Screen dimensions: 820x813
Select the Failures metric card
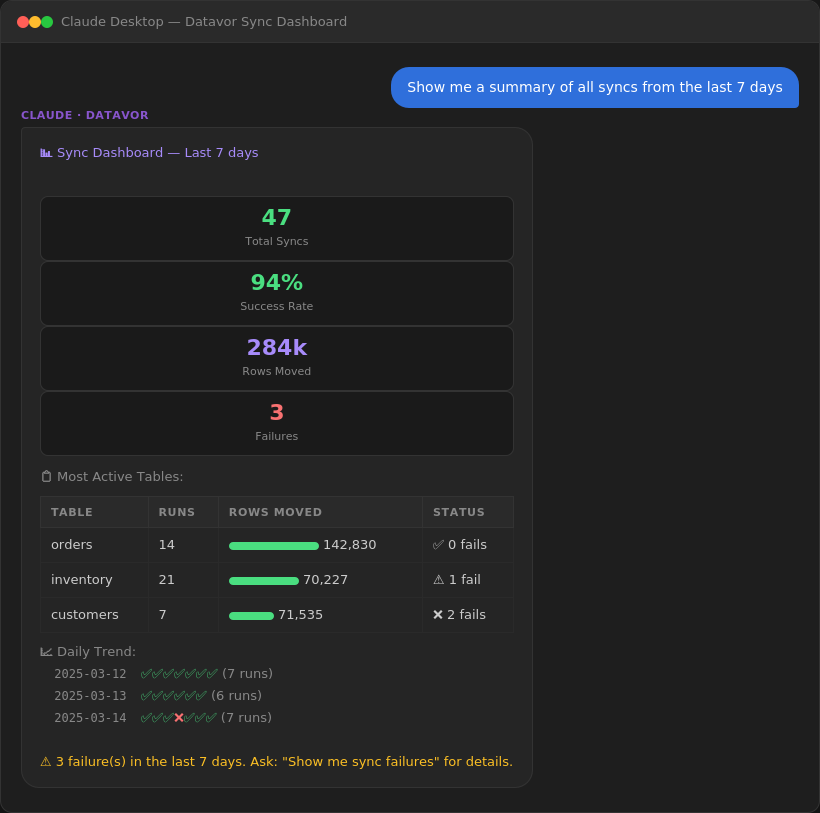tap(277, 422)
